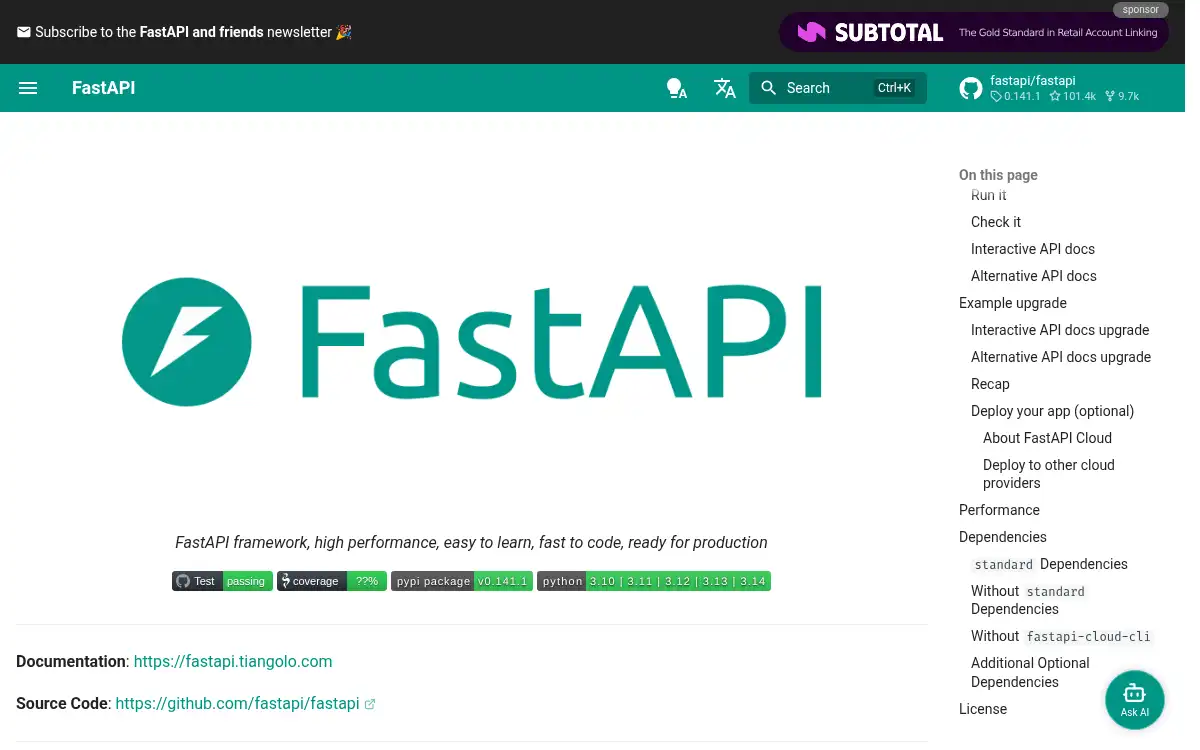
Task: Go to Deploy your app (optional)
Action: 1053,411
